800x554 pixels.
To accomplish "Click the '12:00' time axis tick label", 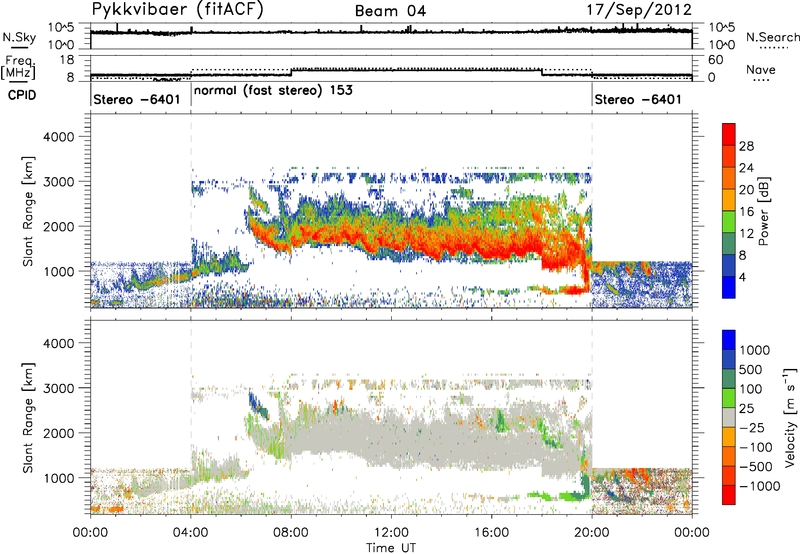I will click(391, 533).
